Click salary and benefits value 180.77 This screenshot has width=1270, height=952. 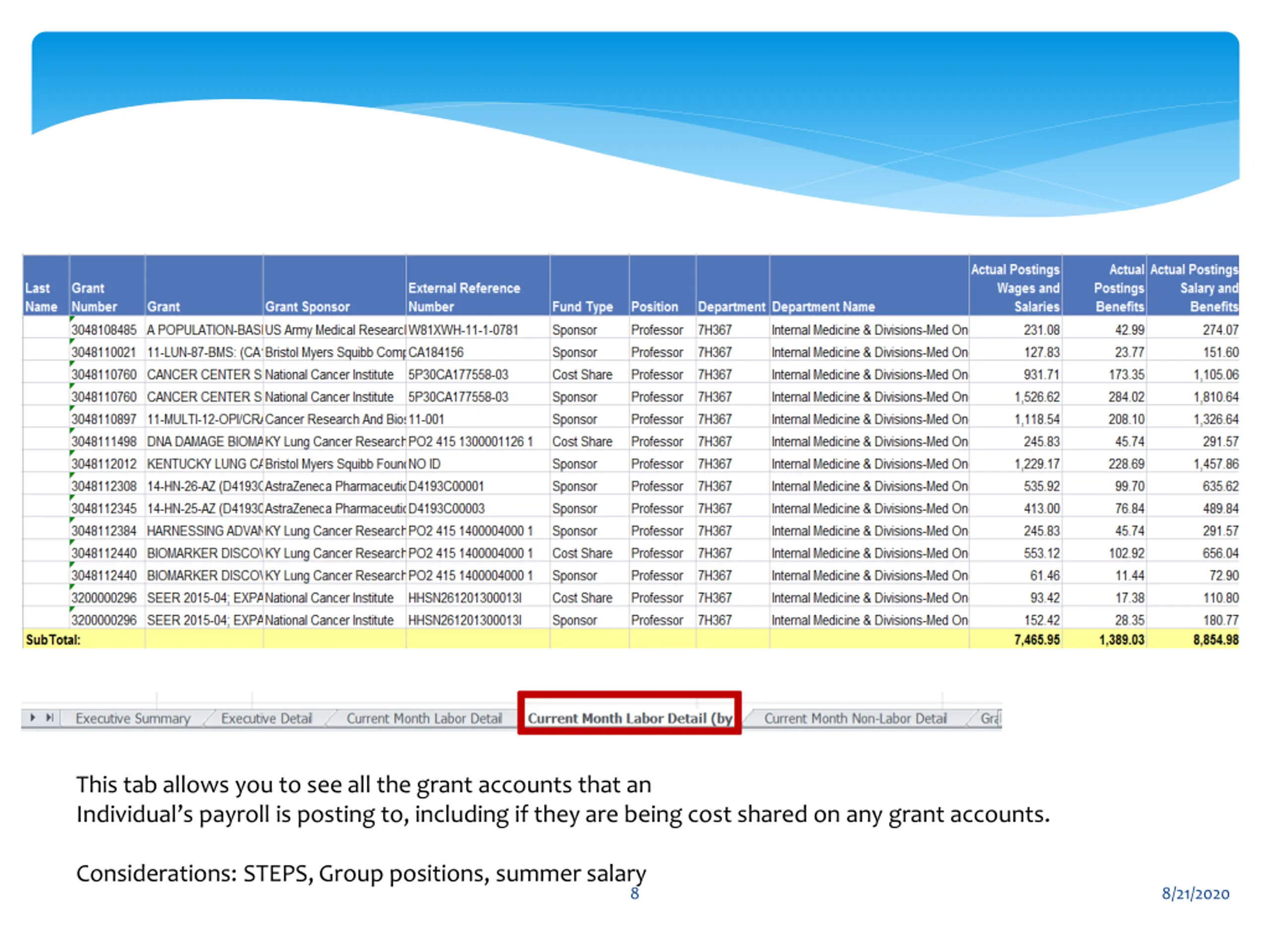[1220, 620]
